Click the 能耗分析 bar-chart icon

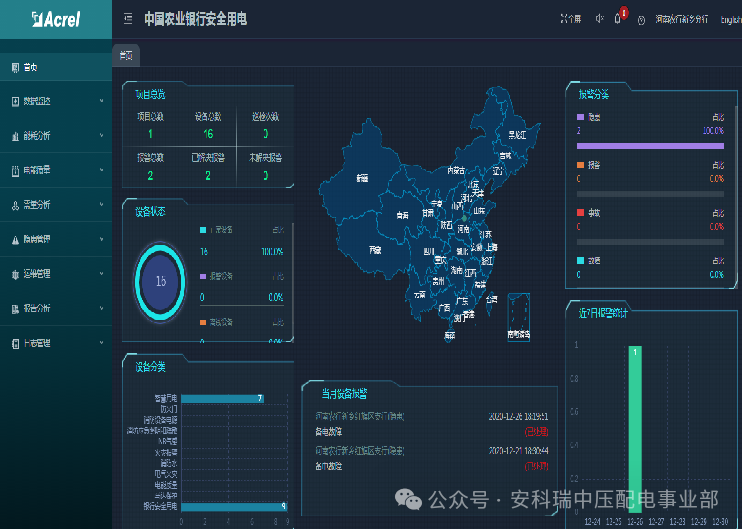(x=16, y=136)
